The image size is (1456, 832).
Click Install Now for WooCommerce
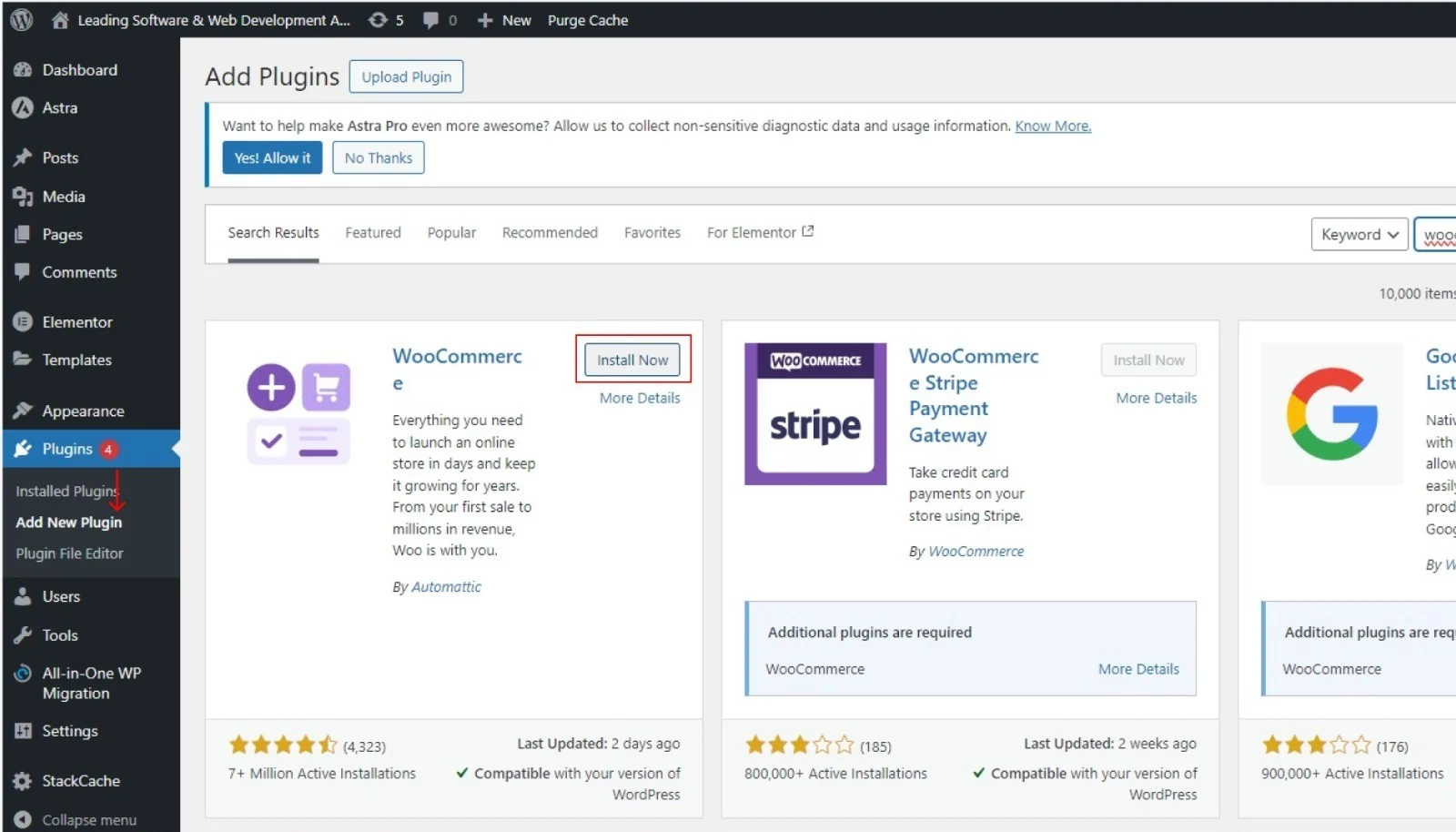[632, 360]
